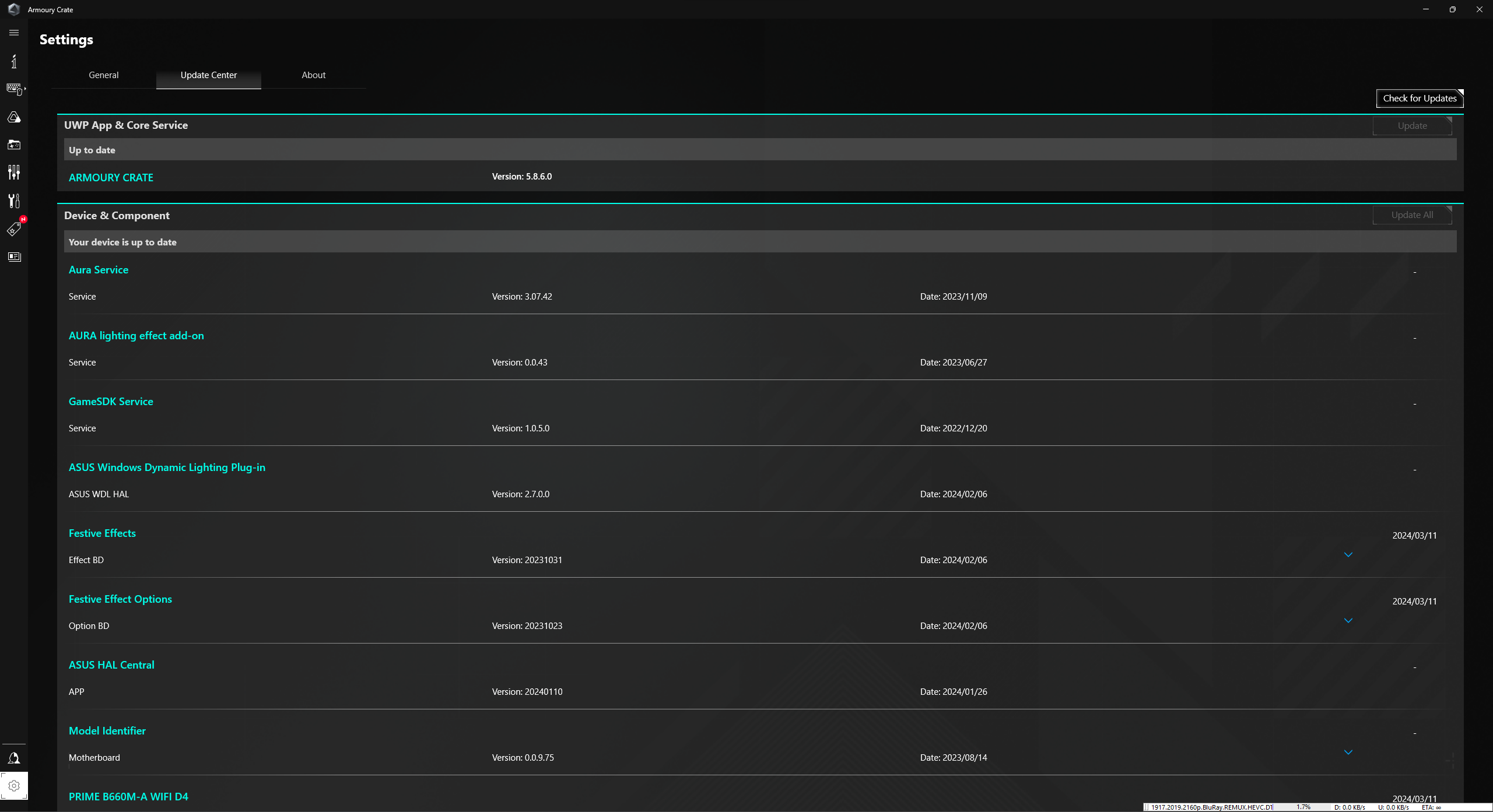Viewport: 1493px width, 812px height.
Task: Open the Game Library folder icon
Action: point(14,145)
